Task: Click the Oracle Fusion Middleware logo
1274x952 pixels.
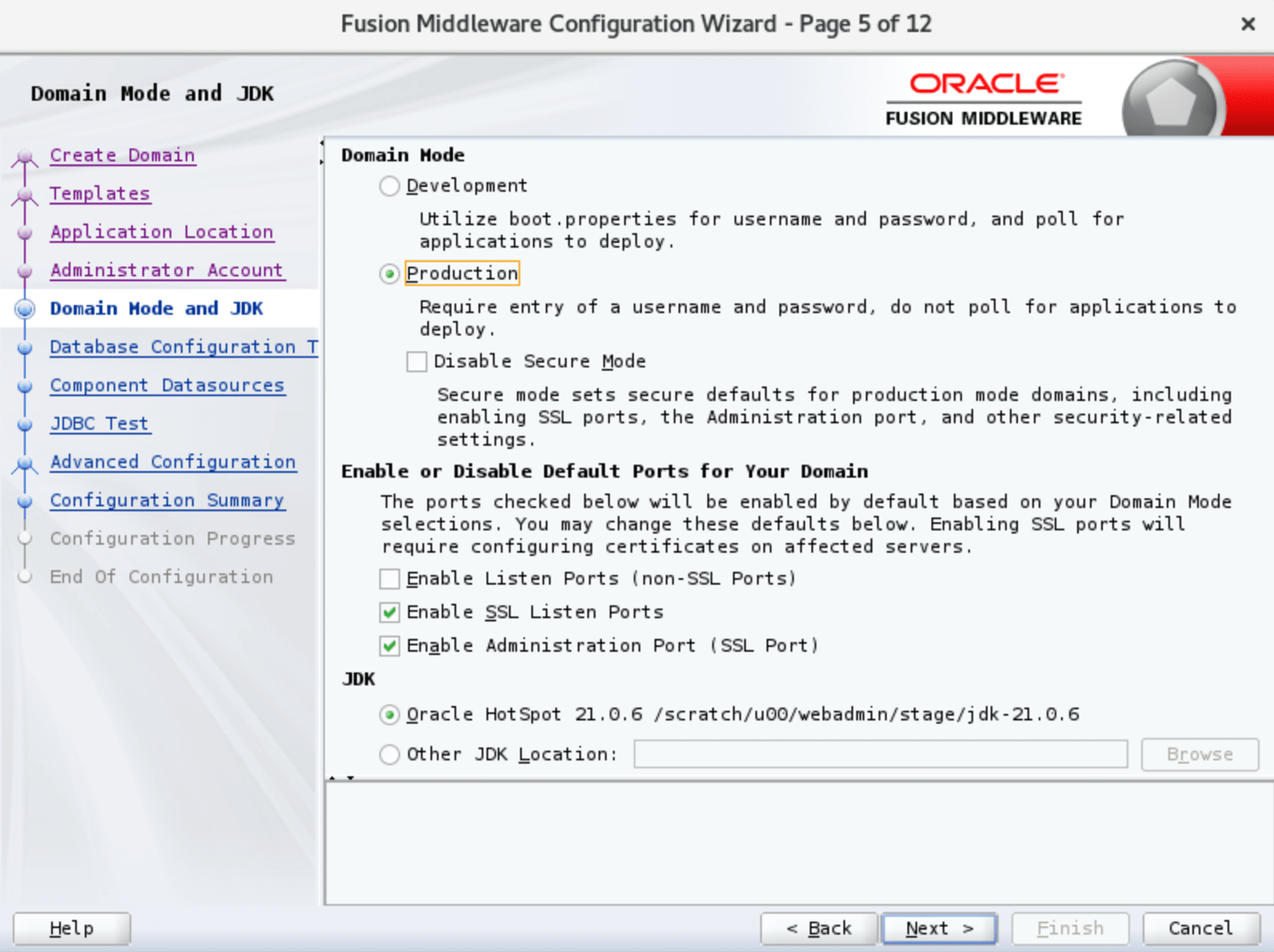Action: coord(984,99)
